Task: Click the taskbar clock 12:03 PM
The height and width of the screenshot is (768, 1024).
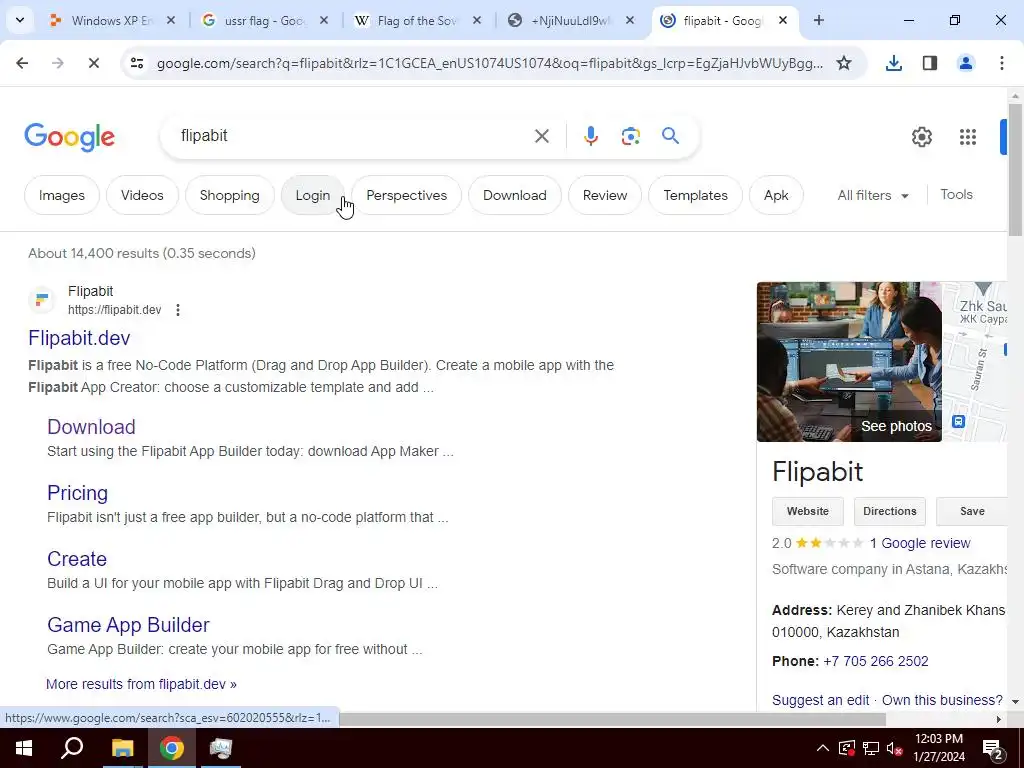Action: tap(938, 748)
